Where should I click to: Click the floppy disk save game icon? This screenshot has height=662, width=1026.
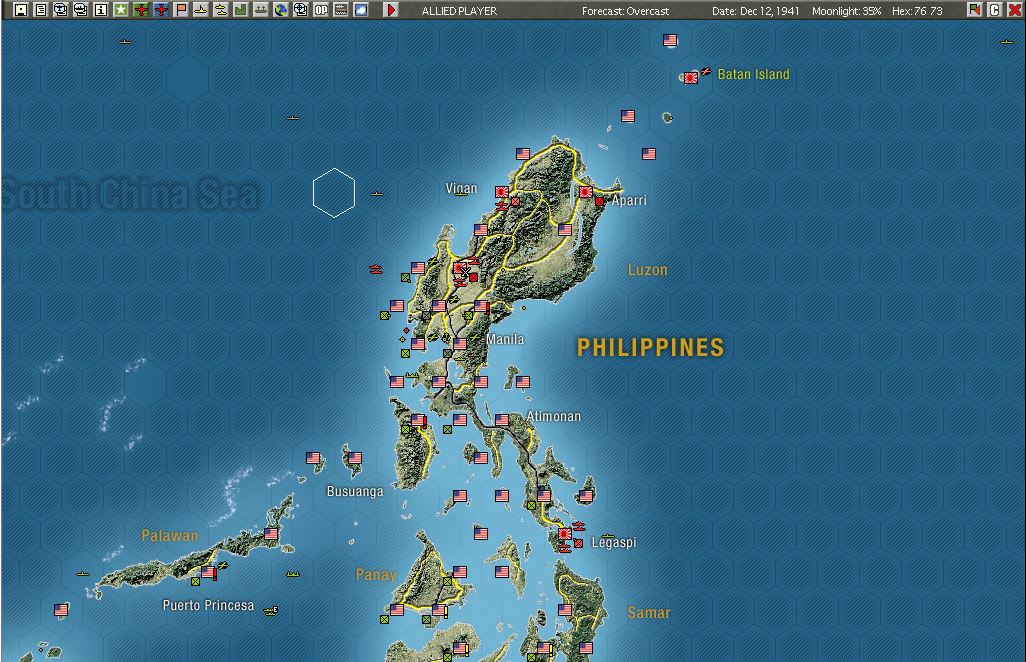coord(21,10)
